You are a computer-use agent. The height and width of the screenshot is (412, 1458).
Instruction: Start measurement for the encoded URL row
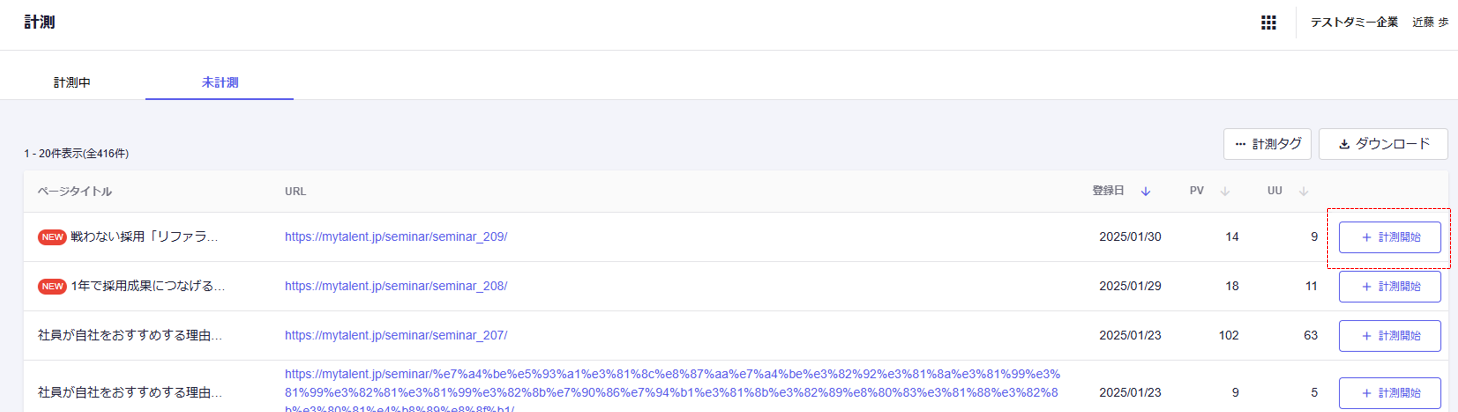[1389, 392]
